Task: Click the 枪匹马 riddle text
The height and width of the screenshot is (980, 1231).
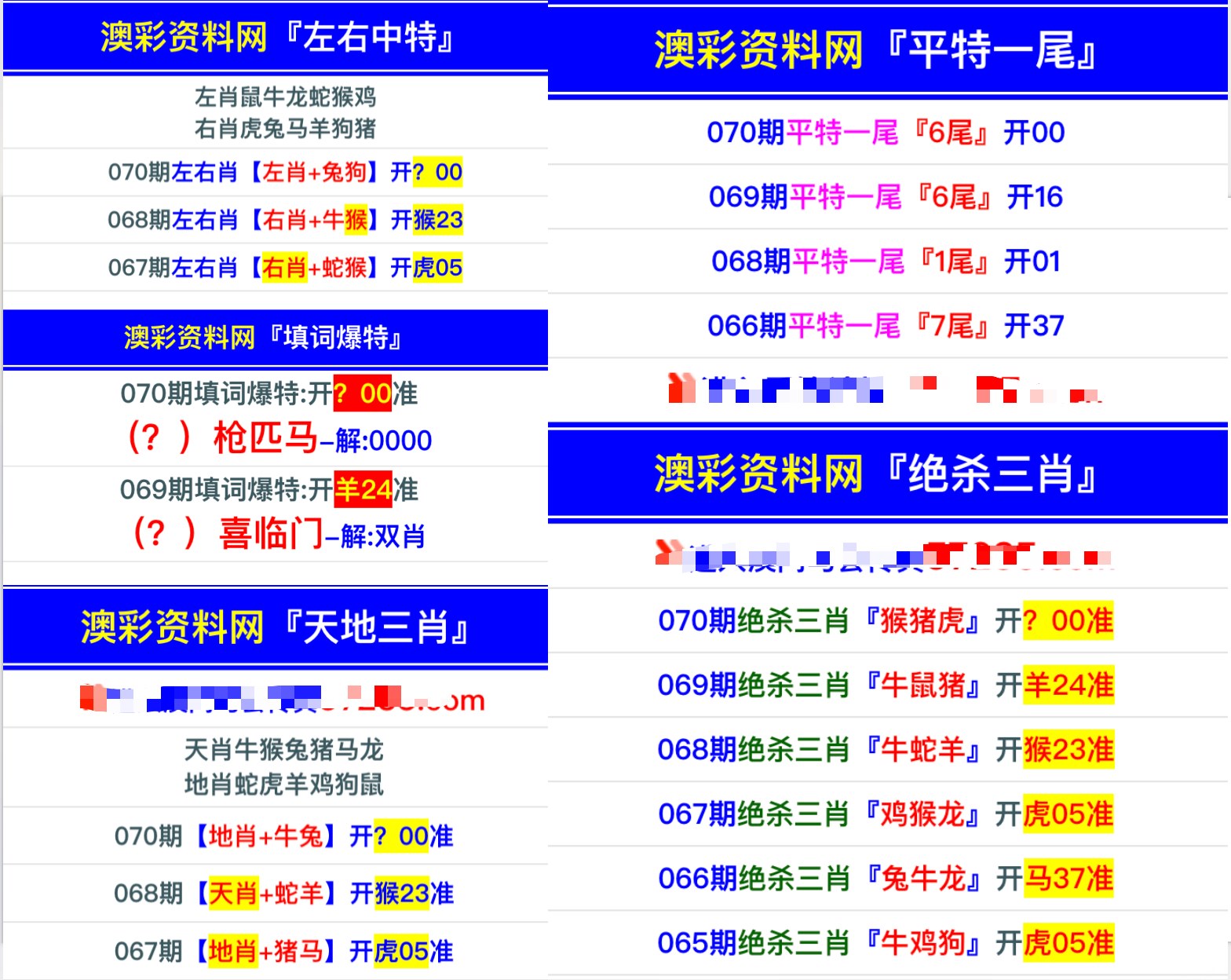Action: click(x=265, y=438)
